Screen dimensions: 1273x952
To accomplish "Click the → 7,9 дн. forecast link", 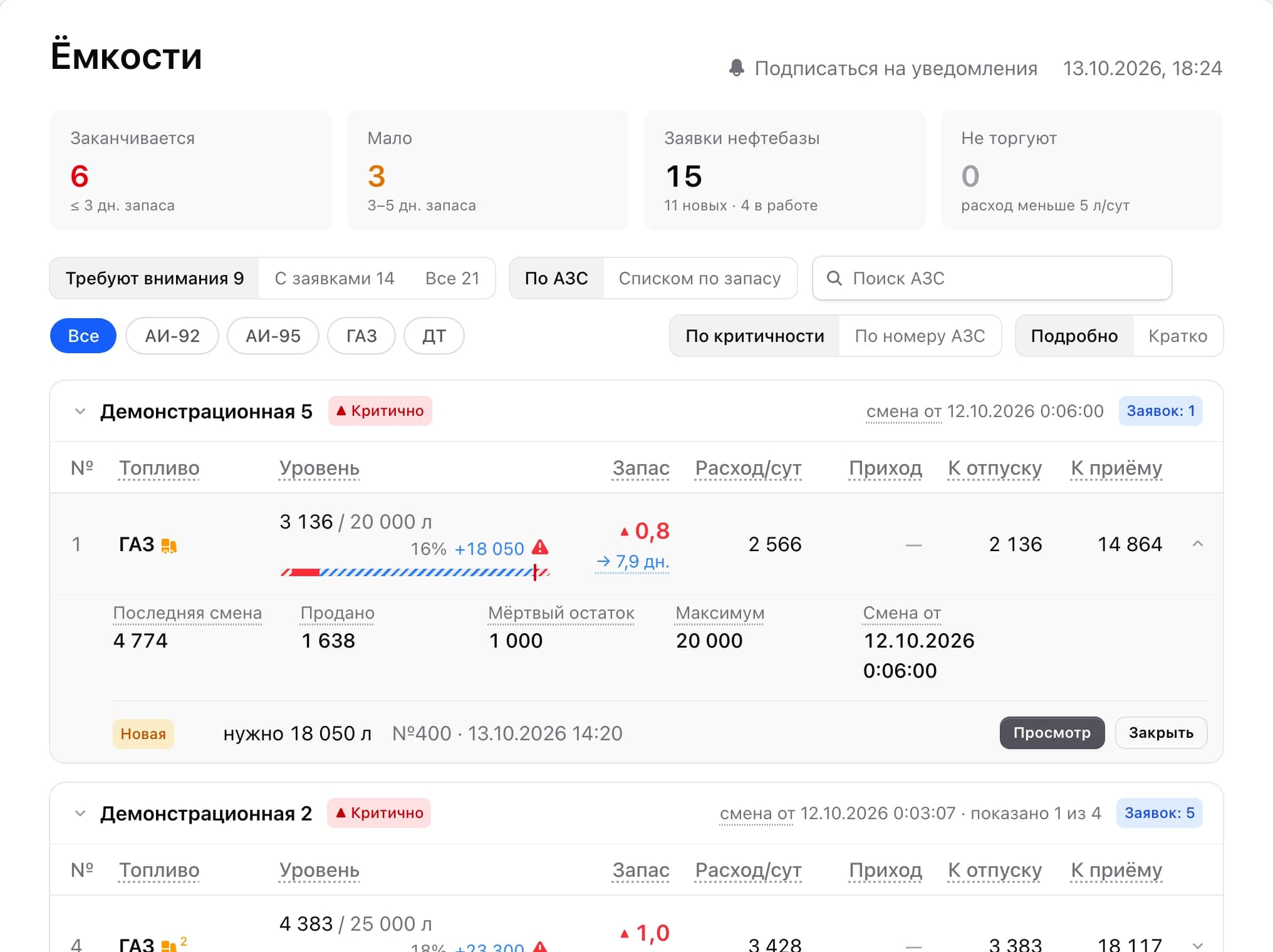I will [x=633, y=562].
